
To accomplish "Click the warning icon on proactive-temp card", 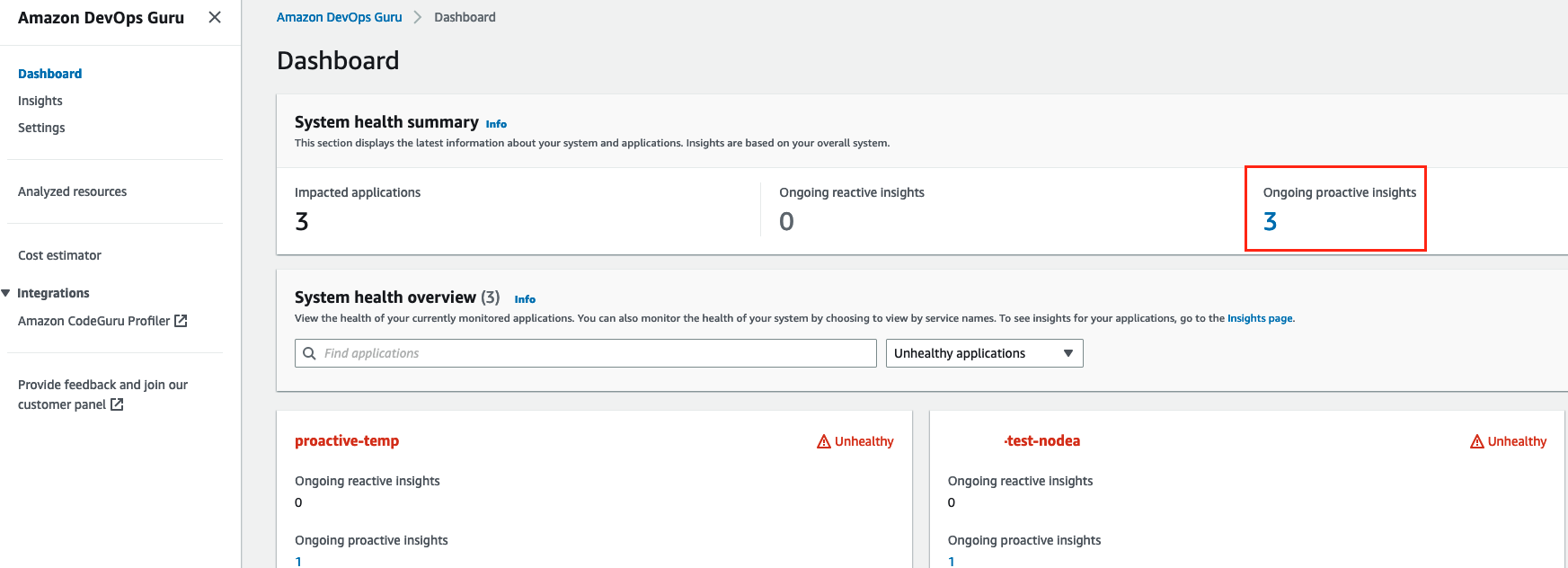I will (x=823, y=441).
